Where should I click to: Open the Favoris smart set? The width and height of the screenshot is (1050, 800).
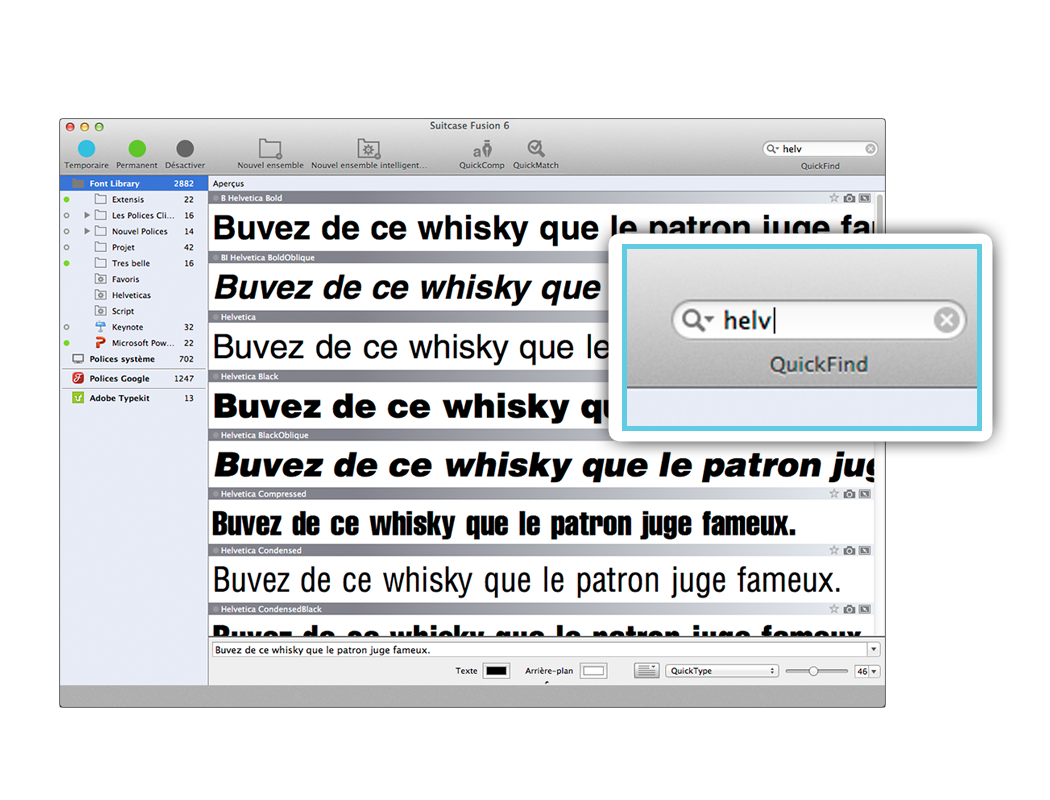tap(134, 279)
